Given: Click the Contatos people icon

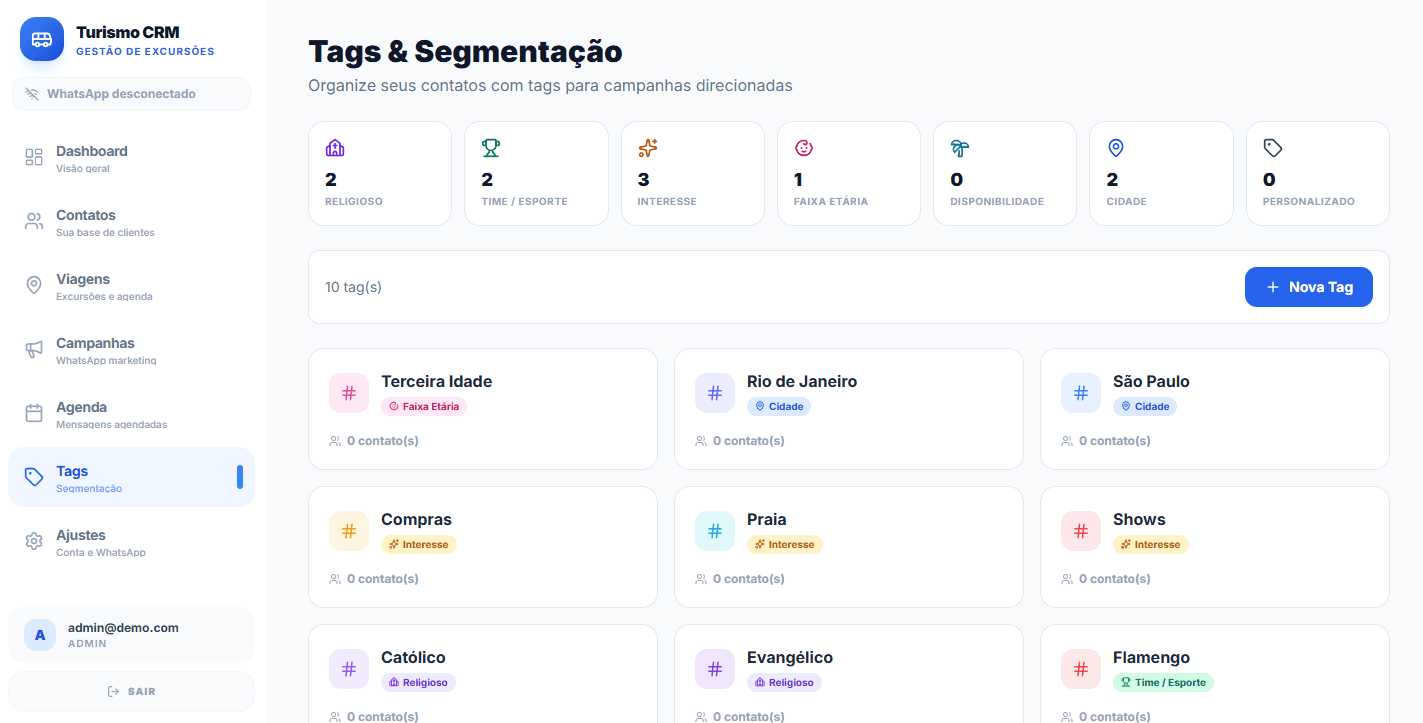Looking at the screenshot, I should 33,221.
